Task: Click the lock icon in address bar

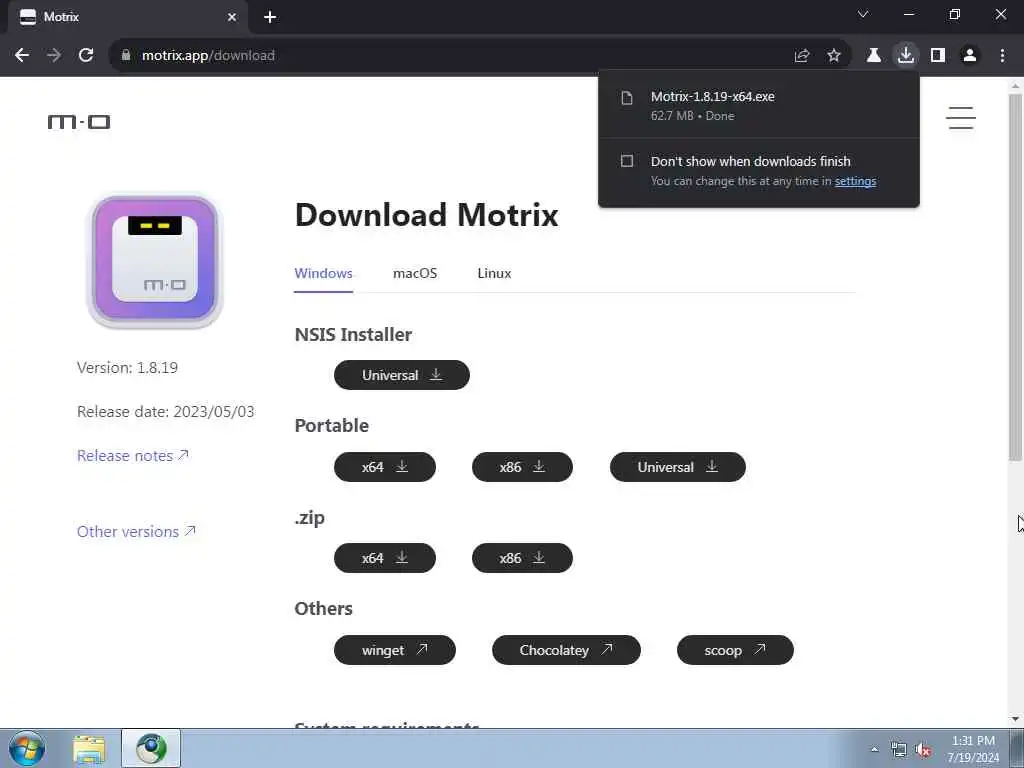Action: pos(126,56)
